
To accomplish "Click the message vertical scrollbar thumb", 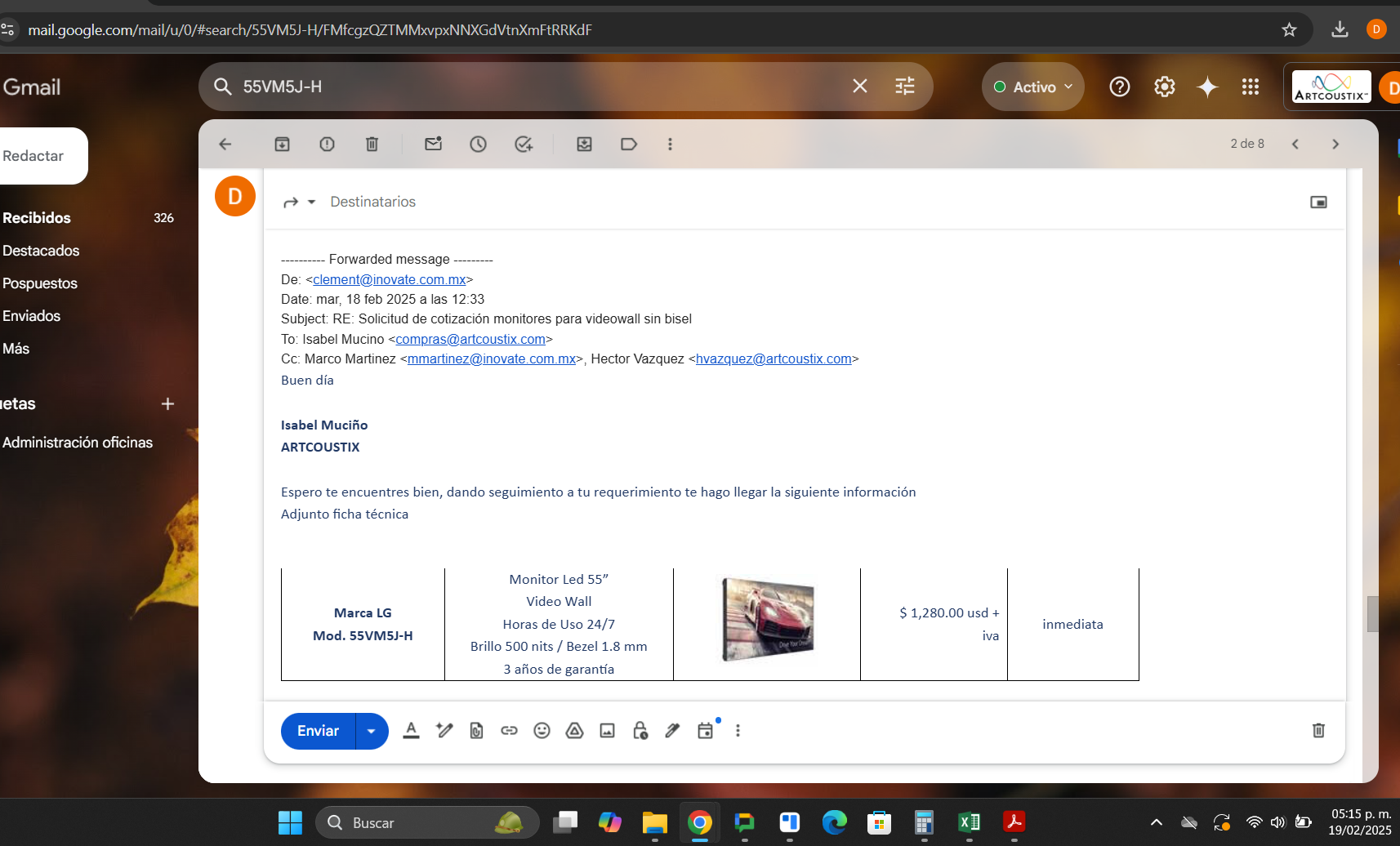I will coord(1372,614).
